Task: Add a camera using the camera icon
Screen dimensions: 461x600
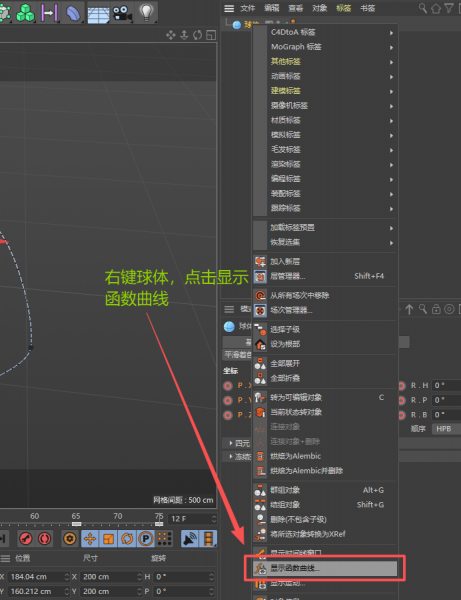Action: coord(122,13)
